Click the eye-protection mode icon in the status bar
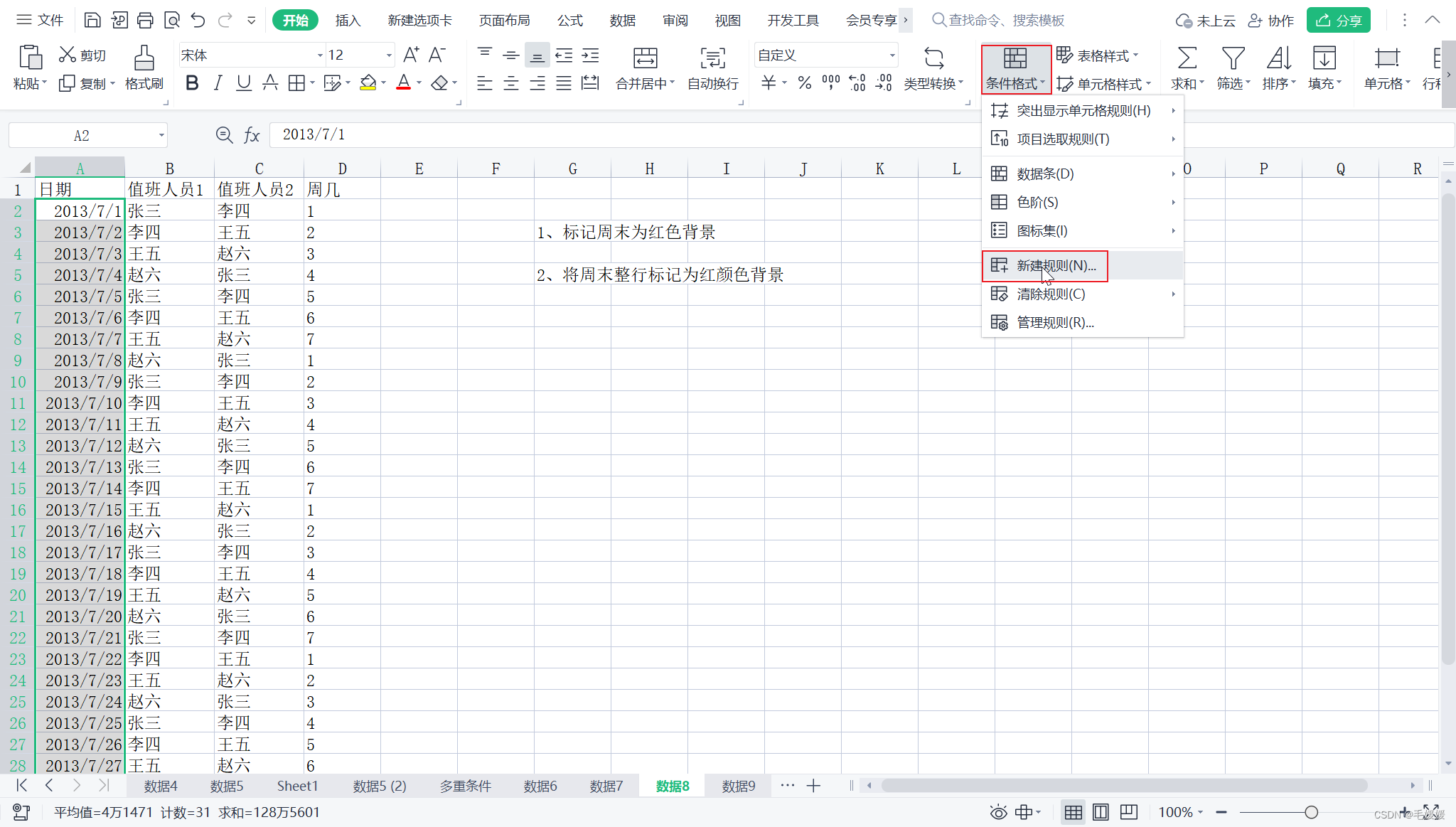 click(x=998, y=812)
